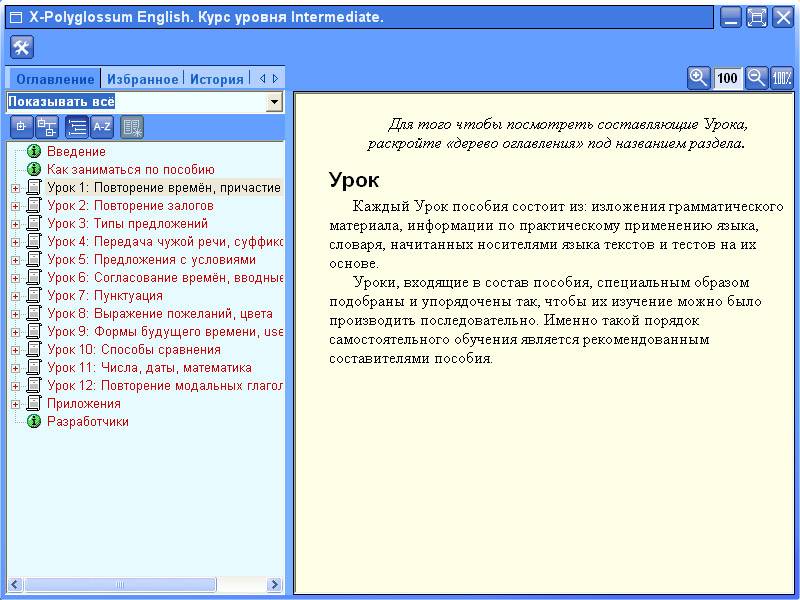The image size is (800, 600).
Task: Minimize the X-Polyglossum window
Action: tap(731, 17)
